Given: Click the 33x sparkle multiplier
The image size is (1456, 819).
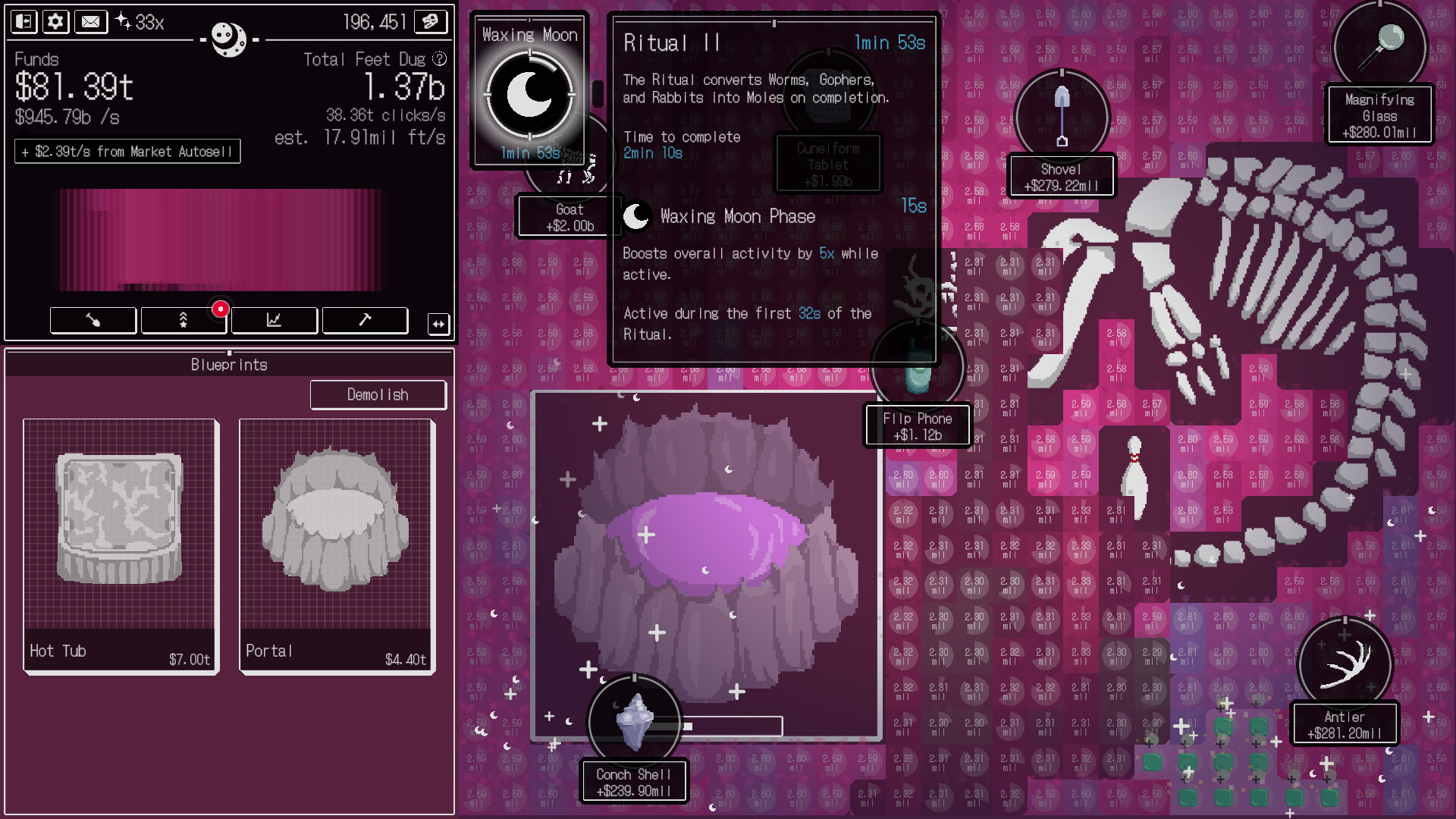Looking at the screenshot, I should (140, 22).
